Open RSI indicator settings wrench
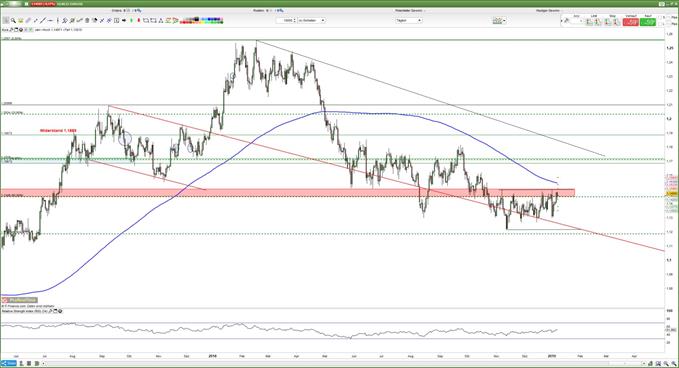This screenshot has width=679, height=368. tap(50, 311)
